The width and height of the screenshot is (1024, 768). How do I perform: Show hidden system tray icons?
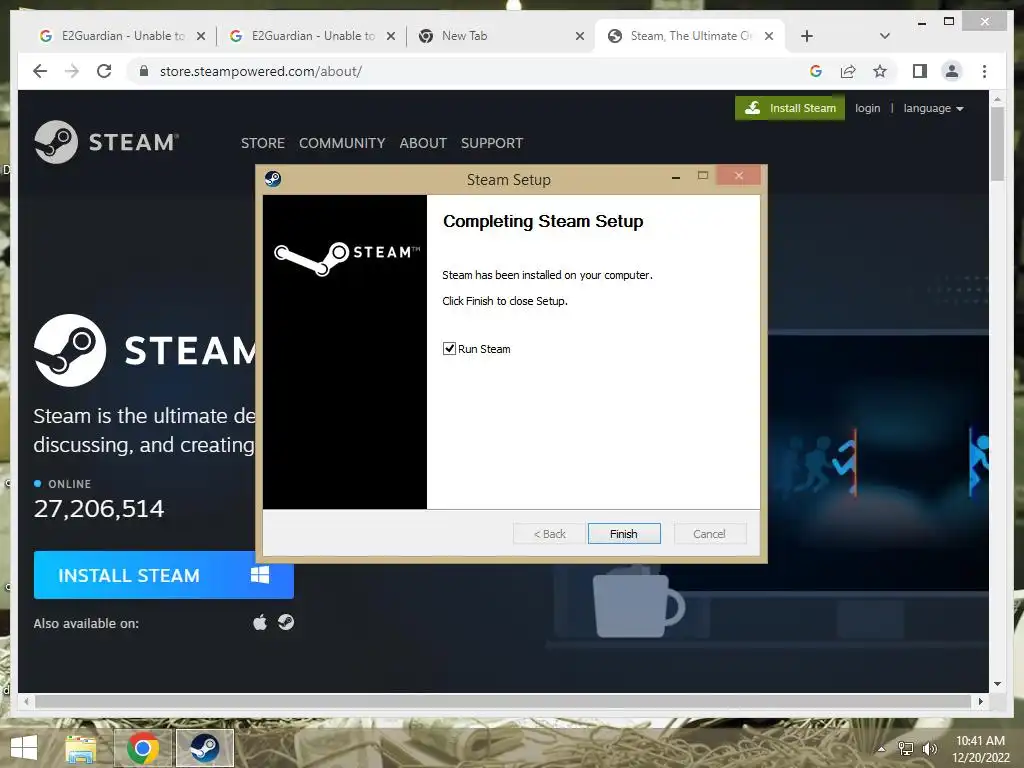coord(882,748)
